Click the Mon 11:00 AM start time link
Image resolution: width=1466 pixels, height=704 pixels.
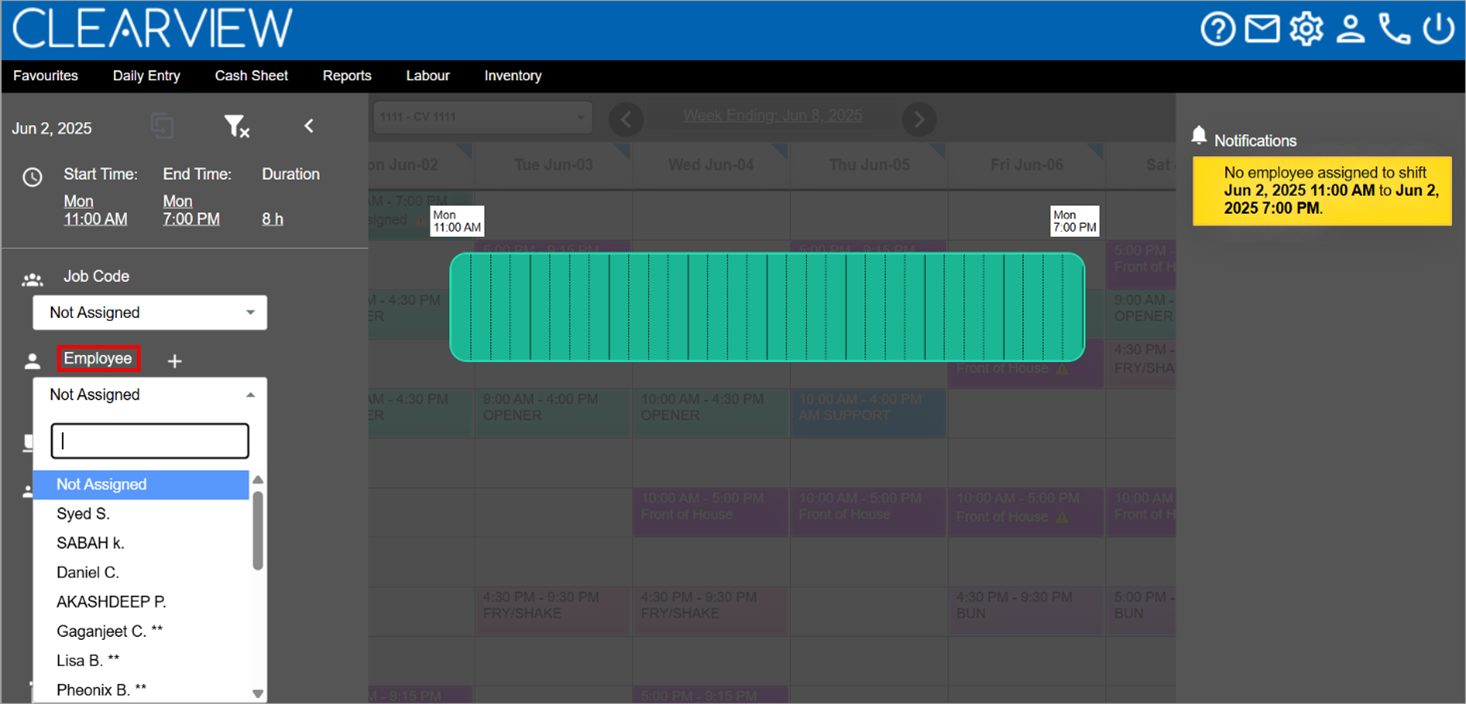(x=96, y=210)
